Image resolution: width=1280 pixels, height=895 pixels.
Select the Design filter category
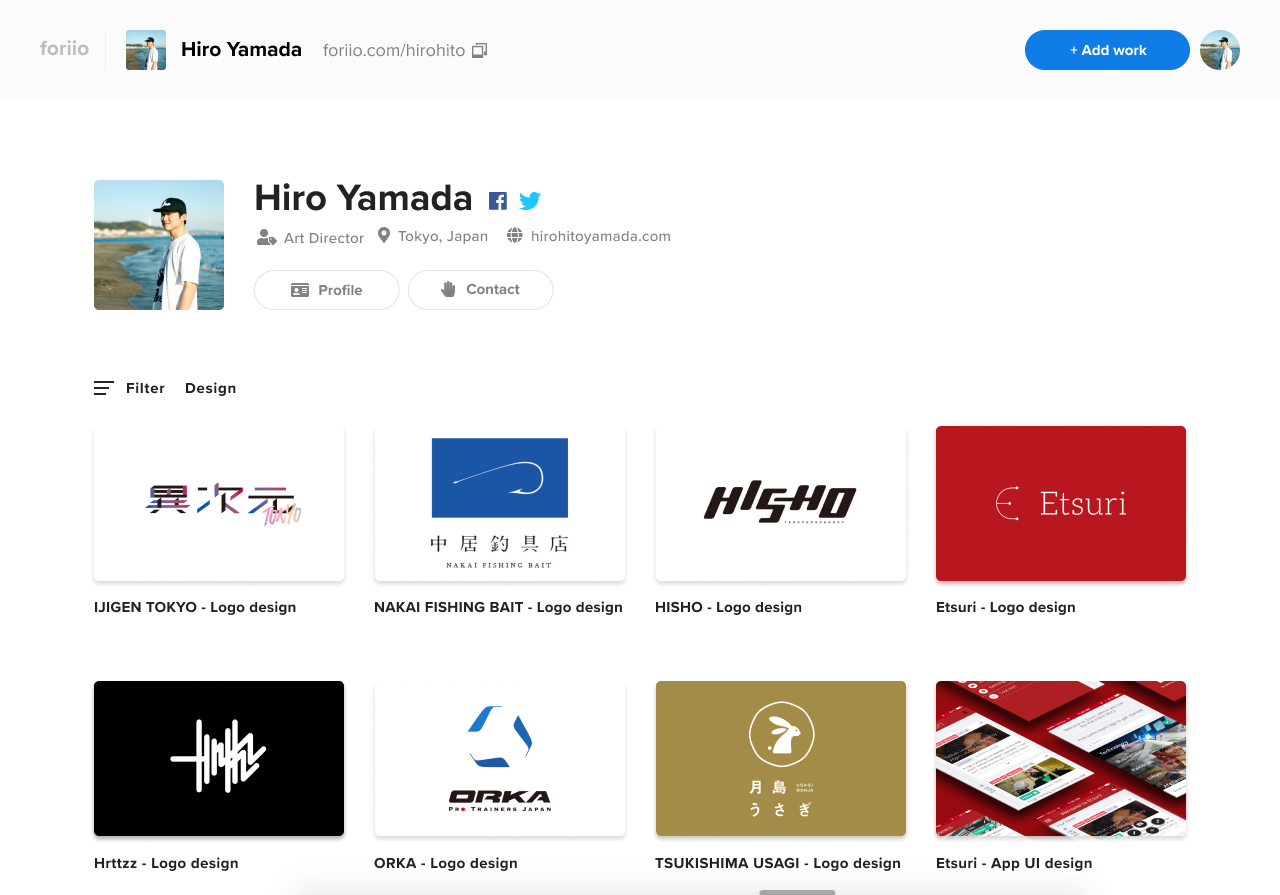(211, 388)
